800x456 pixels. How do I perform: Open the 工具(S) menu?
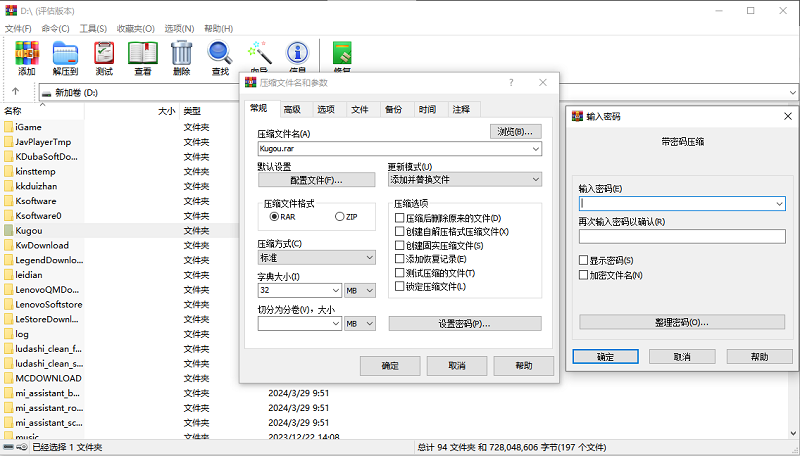point(93,29)
